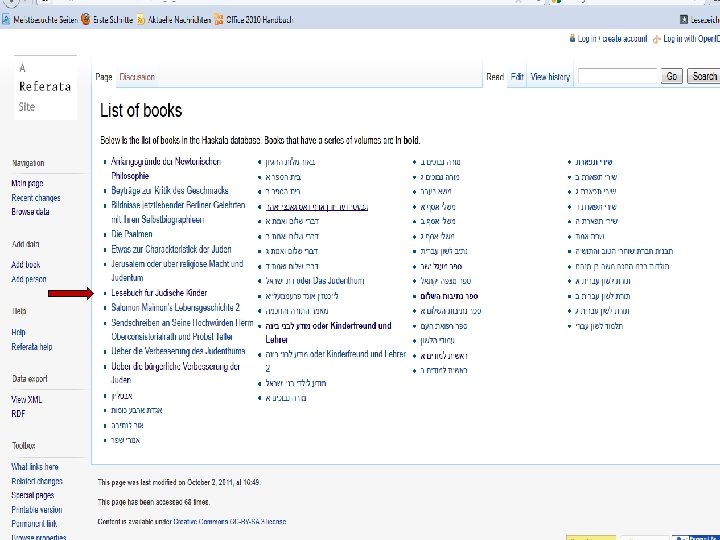This screenshot has height=540, width=720.
Task: Open Special pages link
Action: coord(33,495)
